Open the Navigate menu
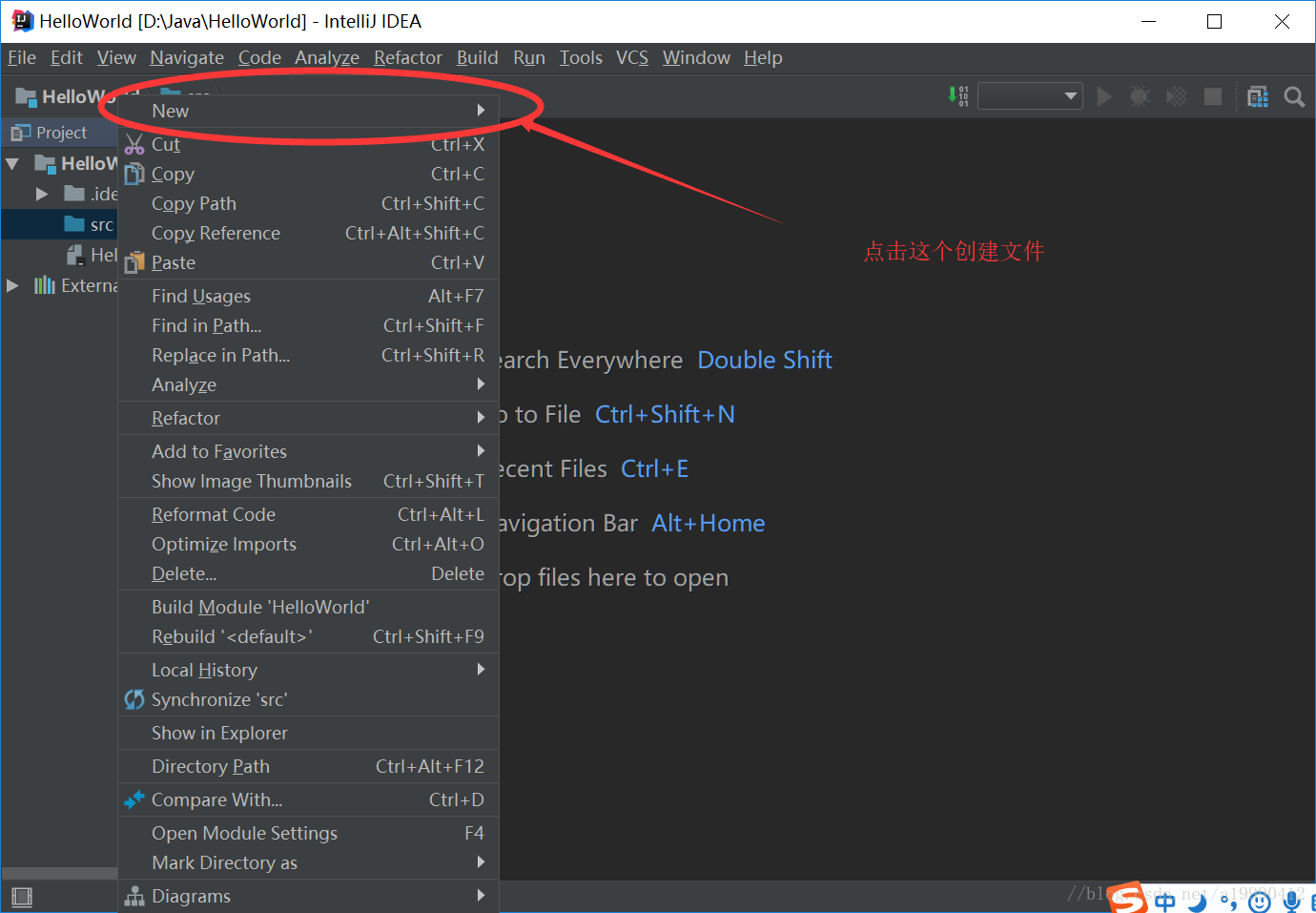 187,57
